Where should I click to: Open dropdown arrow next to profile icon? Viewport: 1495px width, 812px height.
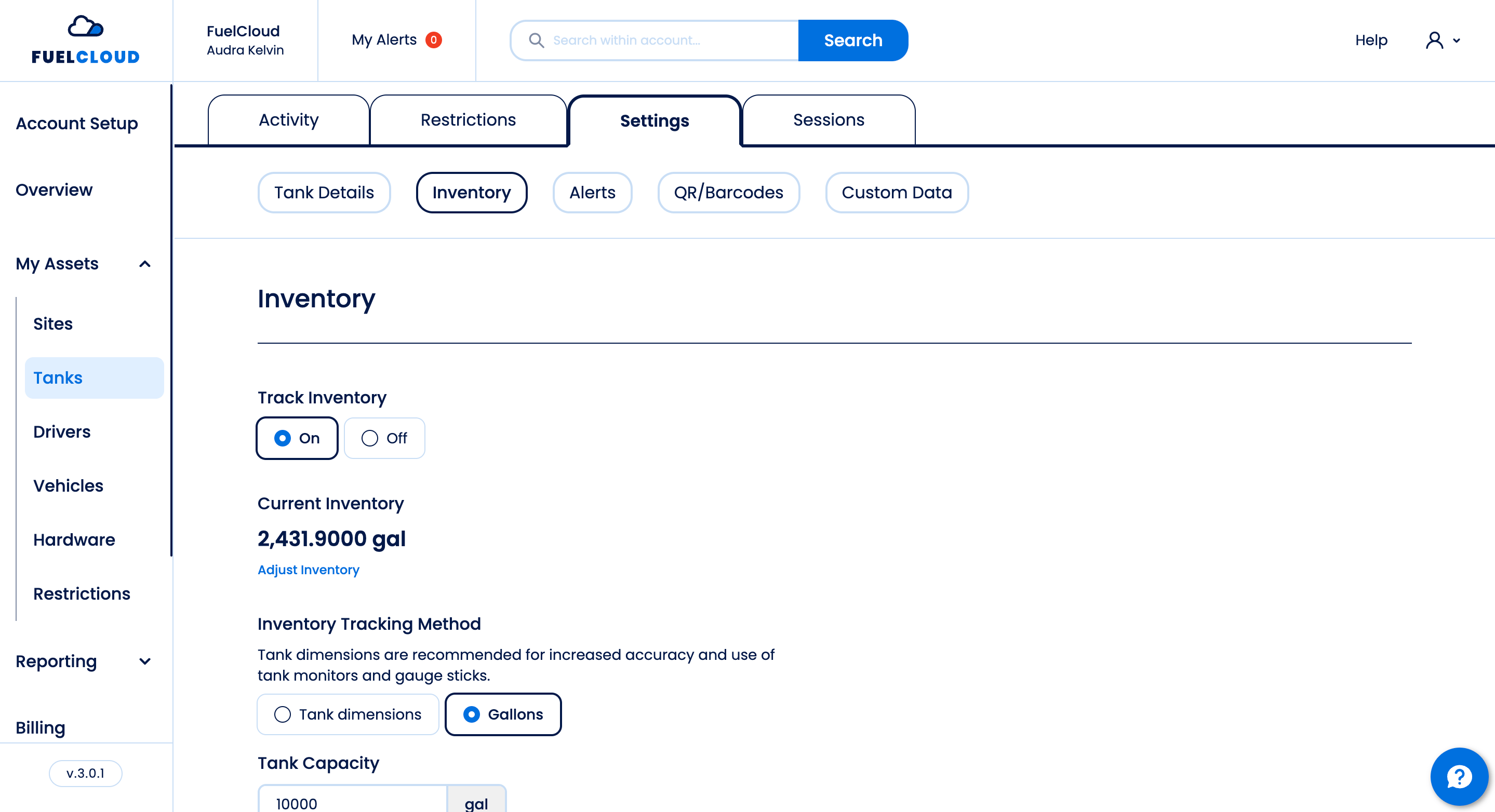pos(1456,40)
